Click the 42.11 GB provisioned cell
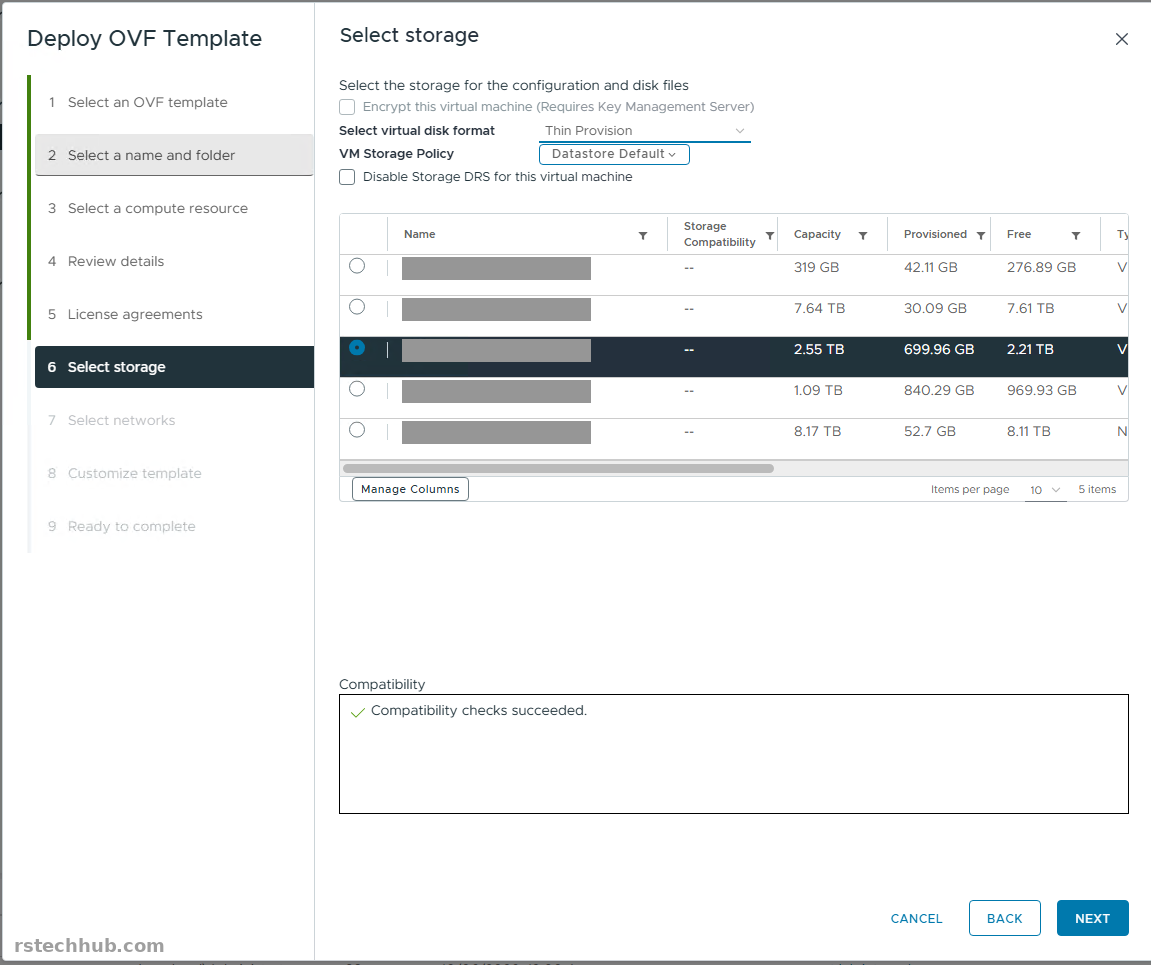Image resolution: width=1151 pixels, height=965 pixels. (x=930, y=267)
